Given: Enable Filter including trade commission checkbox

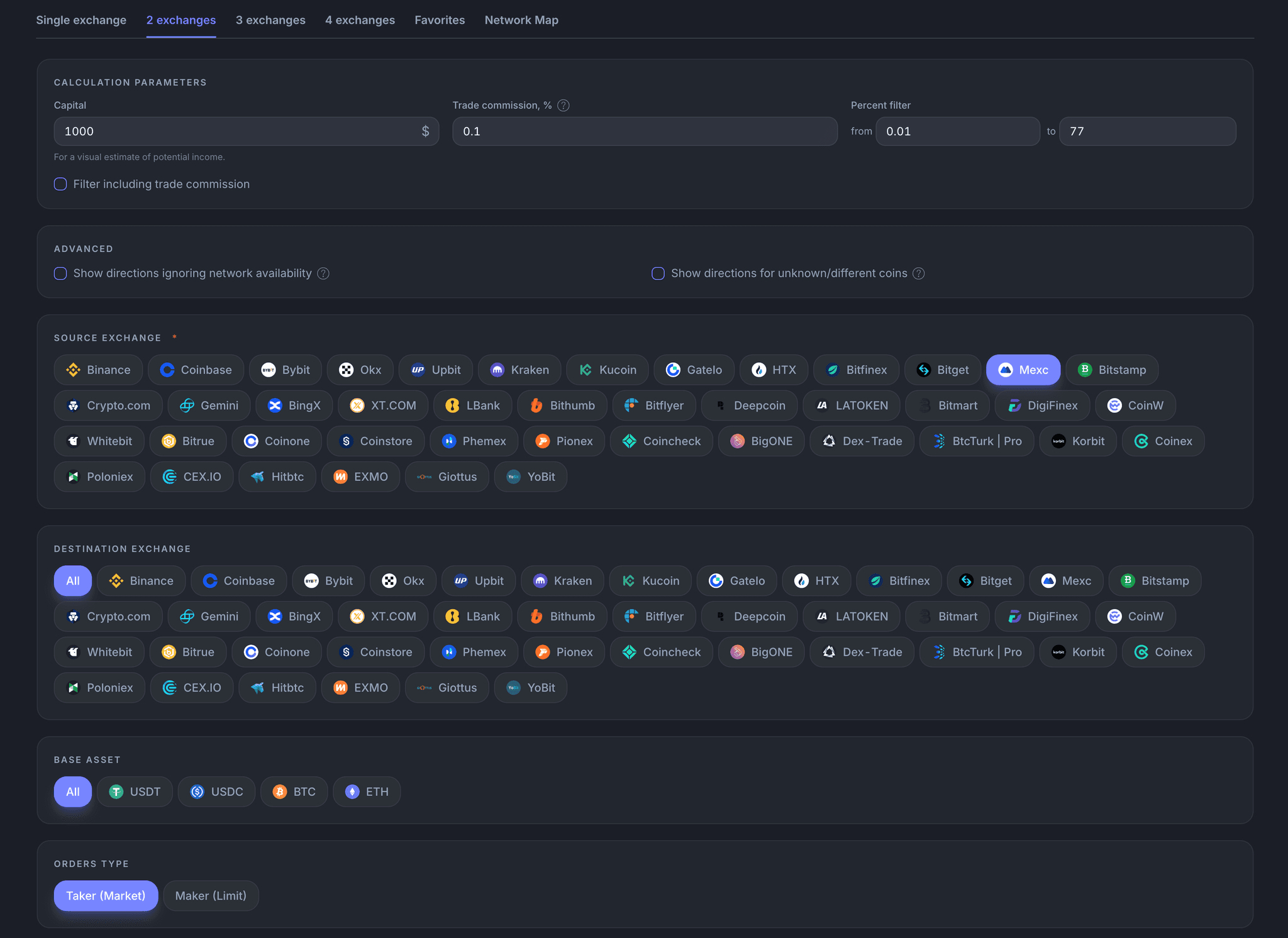Looking at the screenshot, I should click(60, 184).
